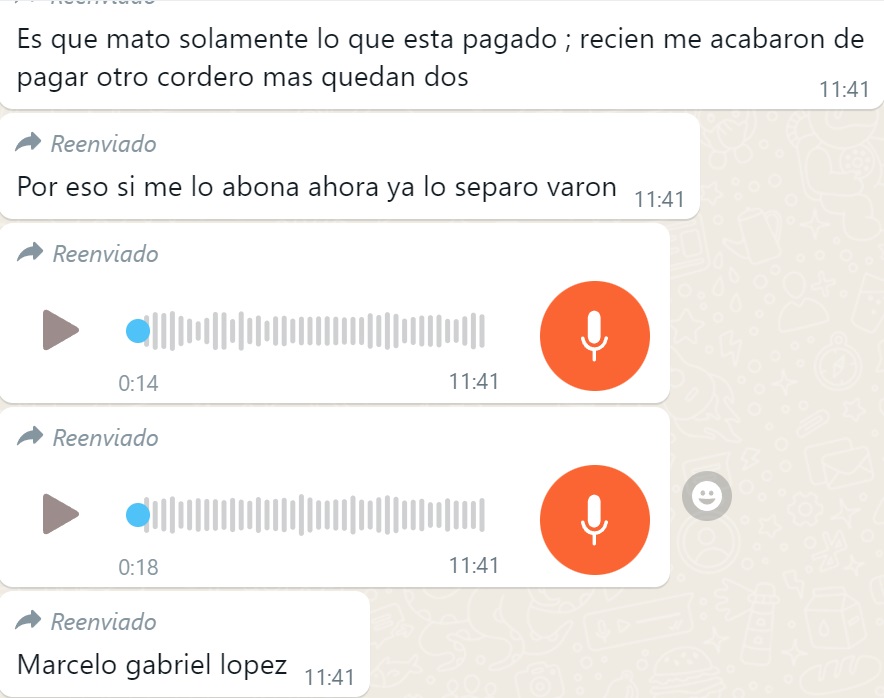Click the blue seek dot on the 0:14 audio
884x698 pixels.
coord(138,331)
